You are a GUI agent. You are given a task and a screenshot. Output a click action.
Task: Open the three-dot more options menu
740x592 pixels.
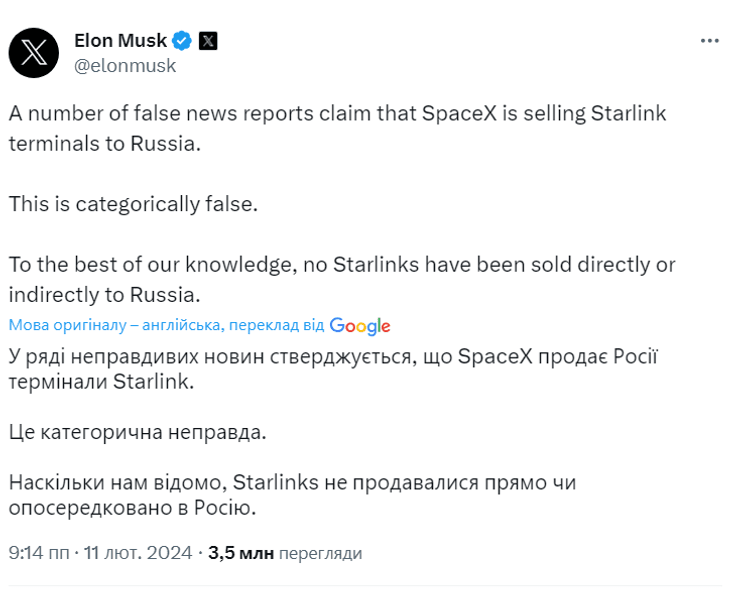(710, 41)
